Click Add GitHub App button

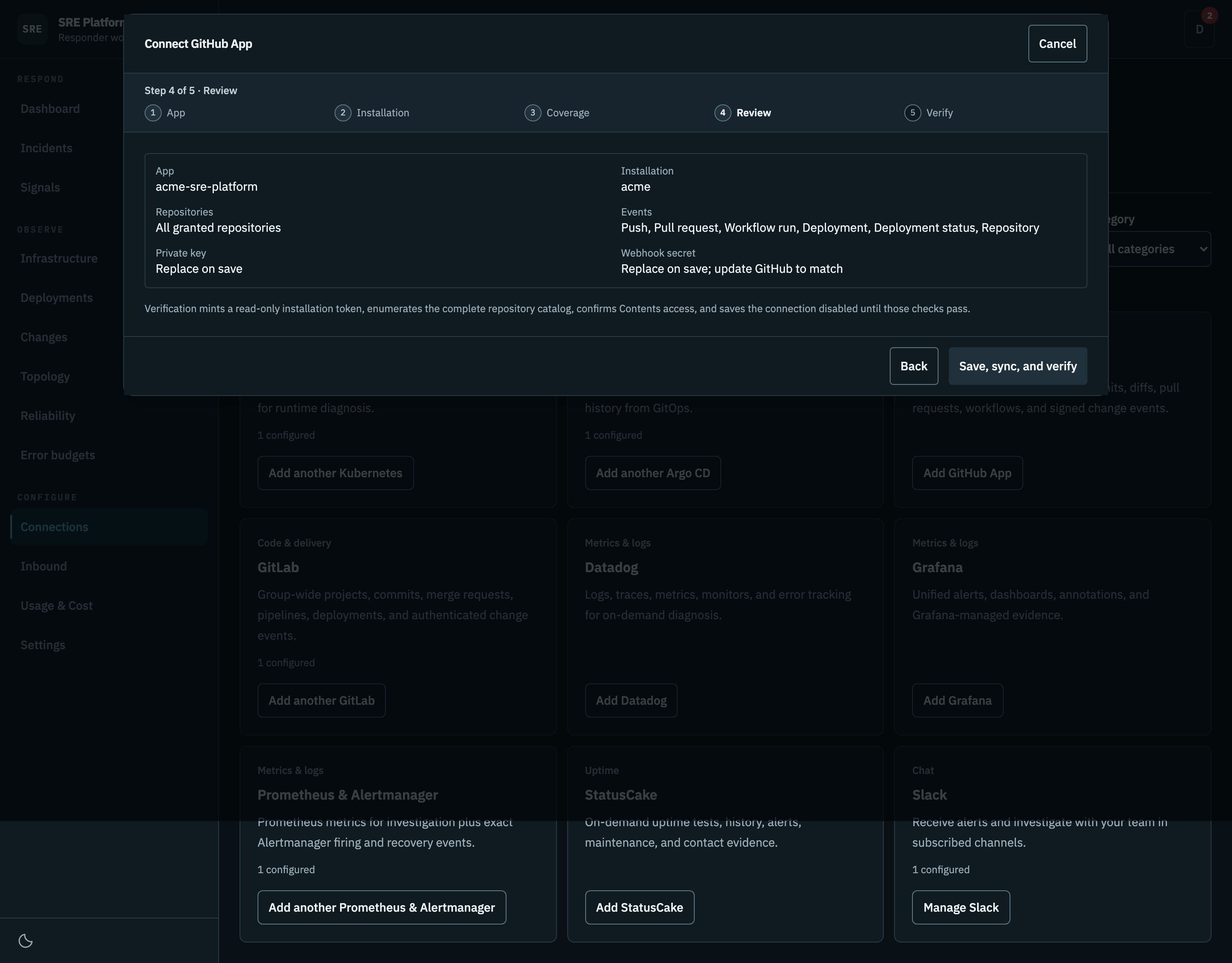click(967, 473)
